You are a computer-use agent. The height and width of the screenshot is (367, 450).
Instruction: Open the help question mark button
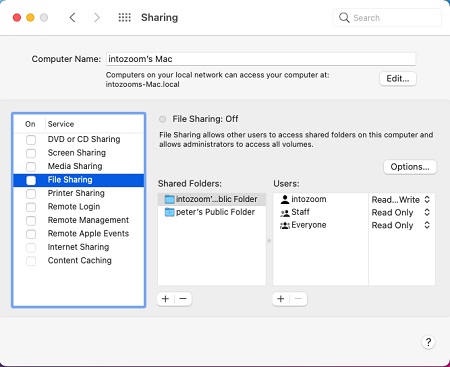428,342
